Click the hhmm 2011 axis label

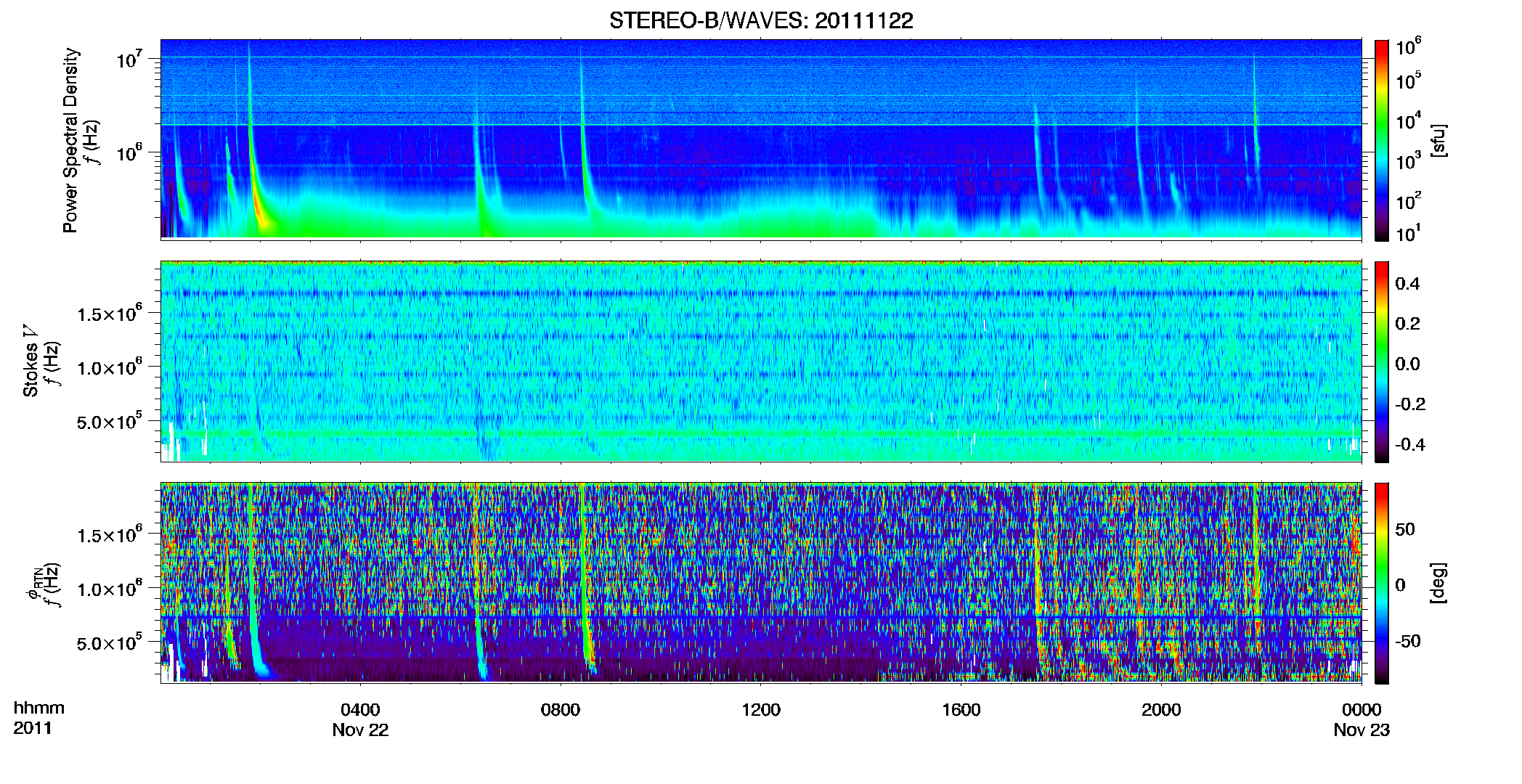pyautogui.click(x=38, y=718)
